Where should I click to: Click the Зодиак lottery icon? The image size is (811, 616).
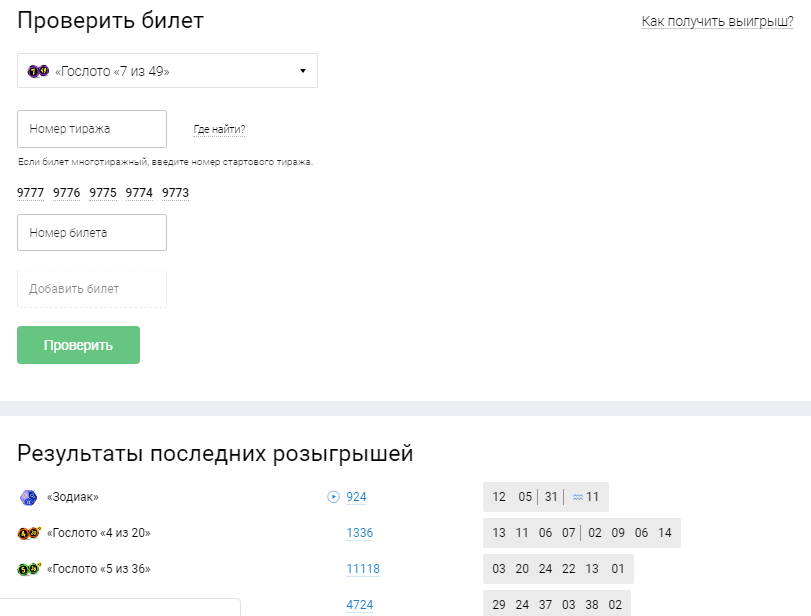coord(28,497)
